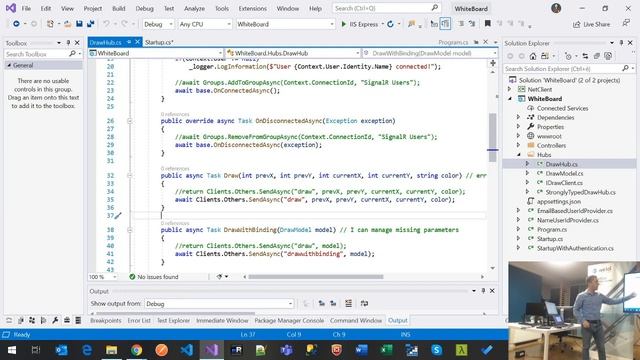Open Microsoft Teams from the taskbar

[287, 350]
